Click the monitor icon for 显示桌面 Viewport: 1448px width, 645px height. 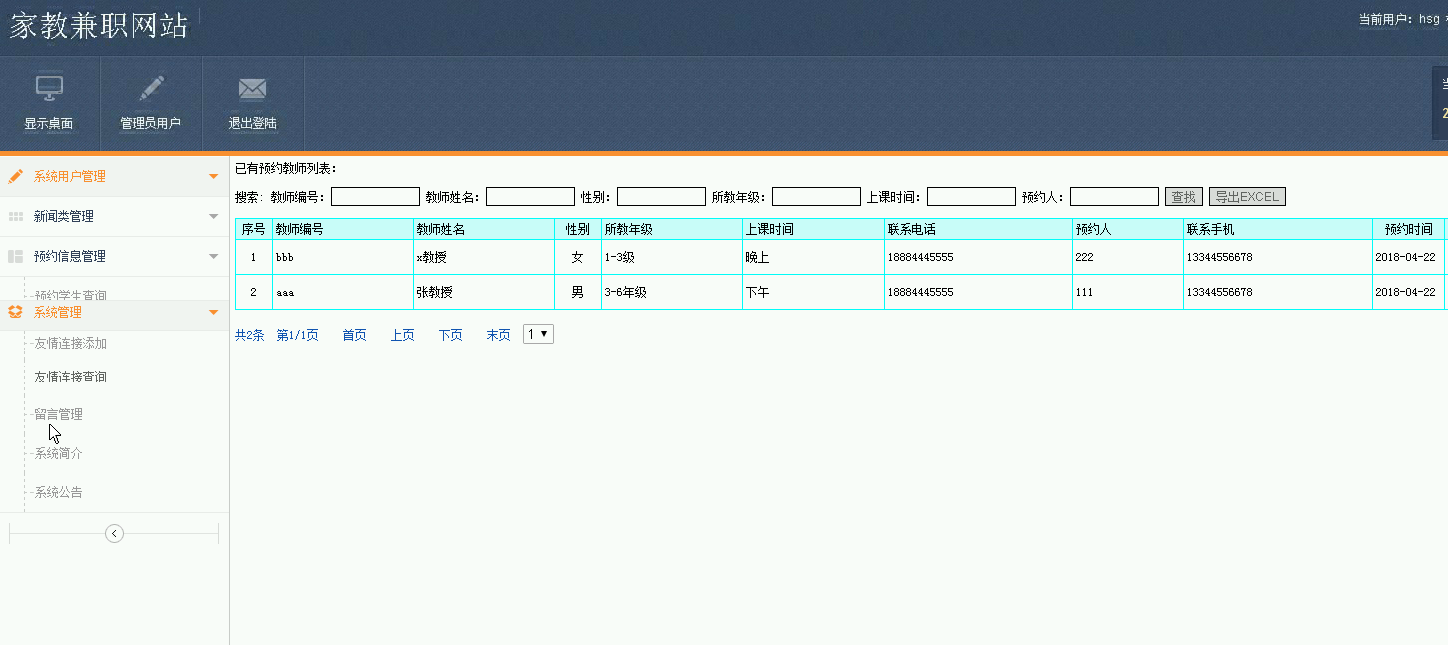click(x=49, y=88)
